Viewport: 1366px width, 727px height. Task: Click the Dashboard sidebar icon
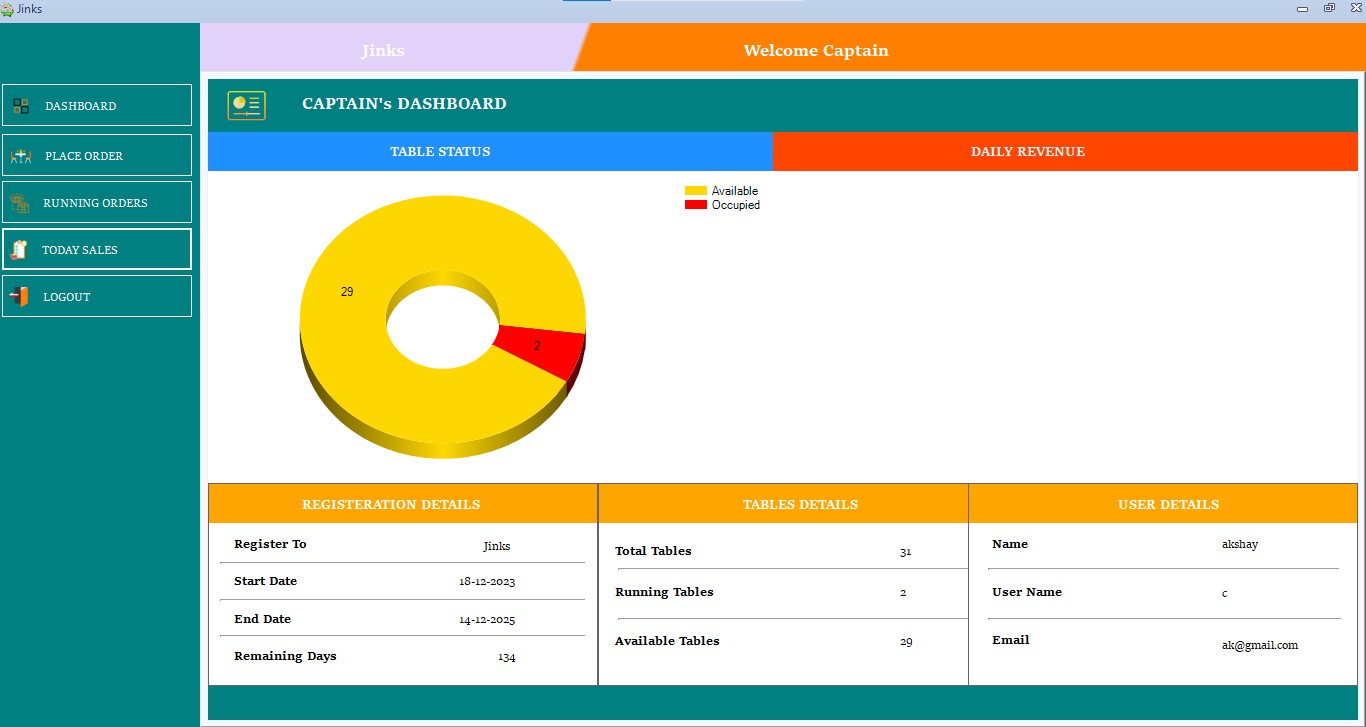21,106
